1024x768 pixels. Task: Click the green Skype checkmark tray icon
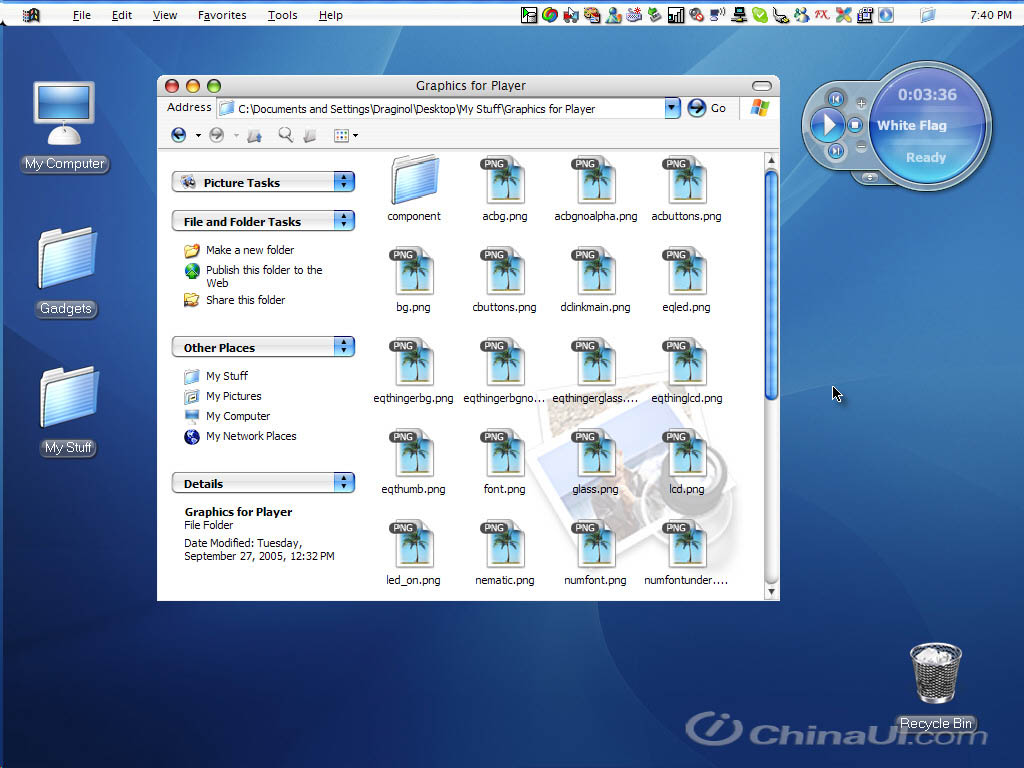click(x=760, y=14)
